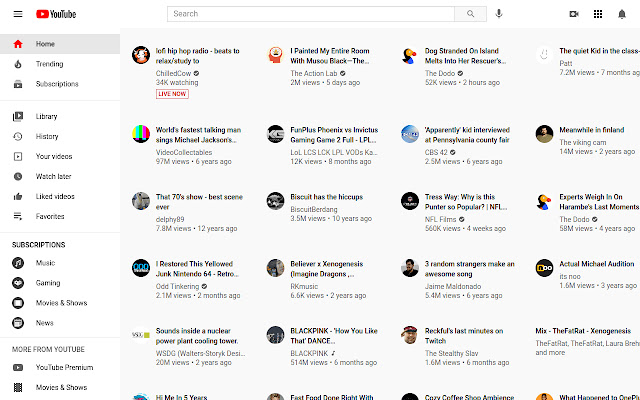Open Tress Way punter video
The height and width of the screenshot is (400, 640).
click(x=466, y=202)
